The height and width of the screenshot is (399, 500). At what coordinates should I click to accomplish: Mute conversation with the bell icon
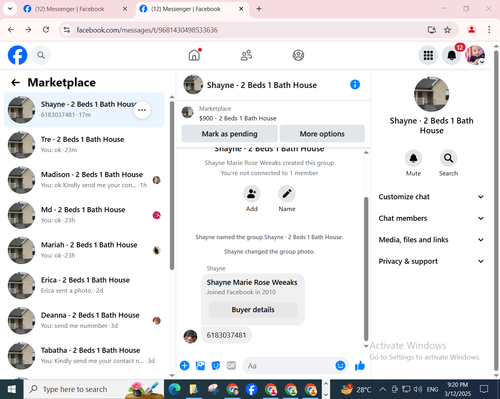click(413, 158)
